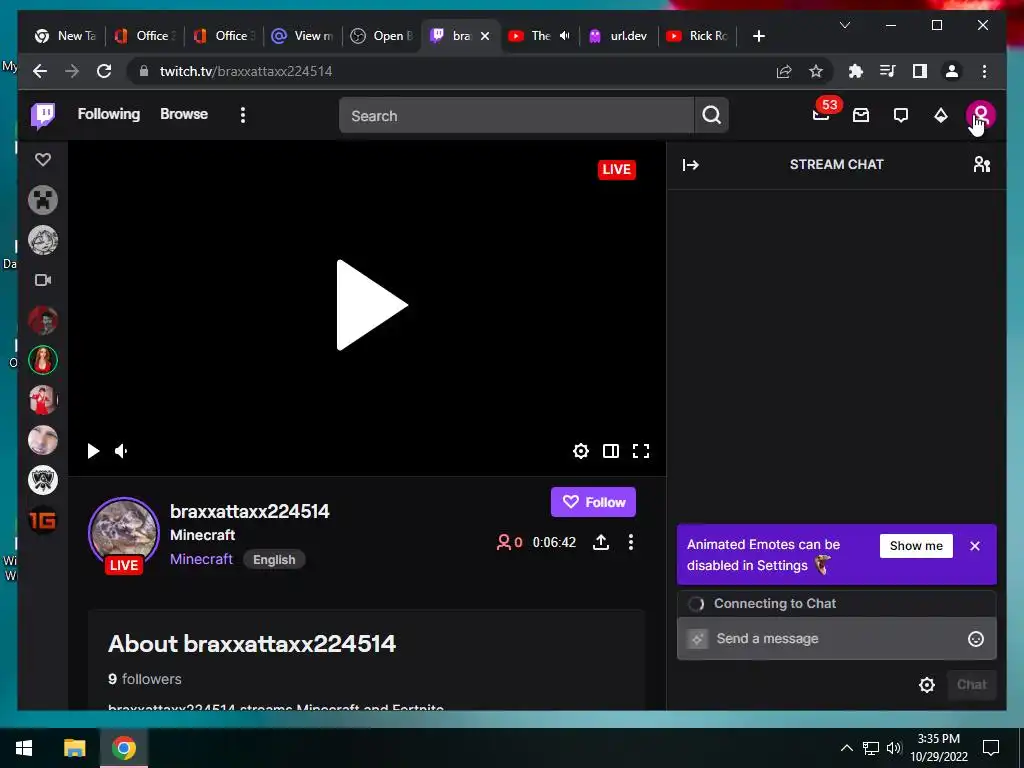Go back with the browser back arrow
This screenshot has width=1024, height=768.
pyautogui.click(x=40, y=71)
